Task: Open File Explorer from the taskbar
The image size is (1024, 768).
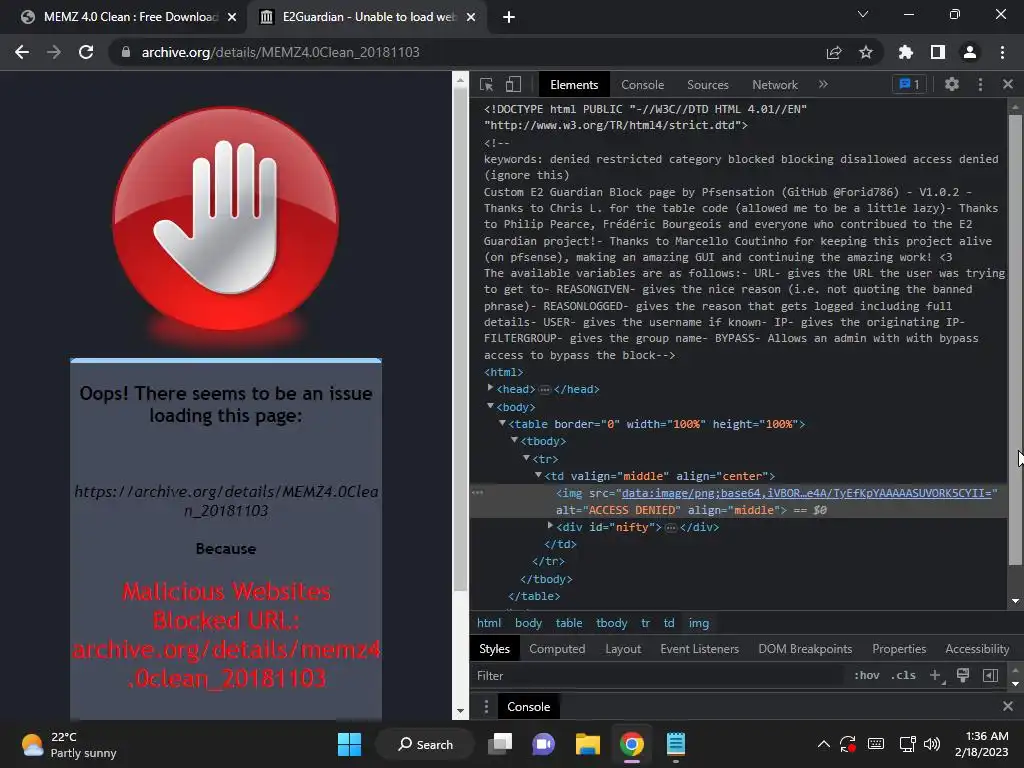Action: click(x=588, y=744)
